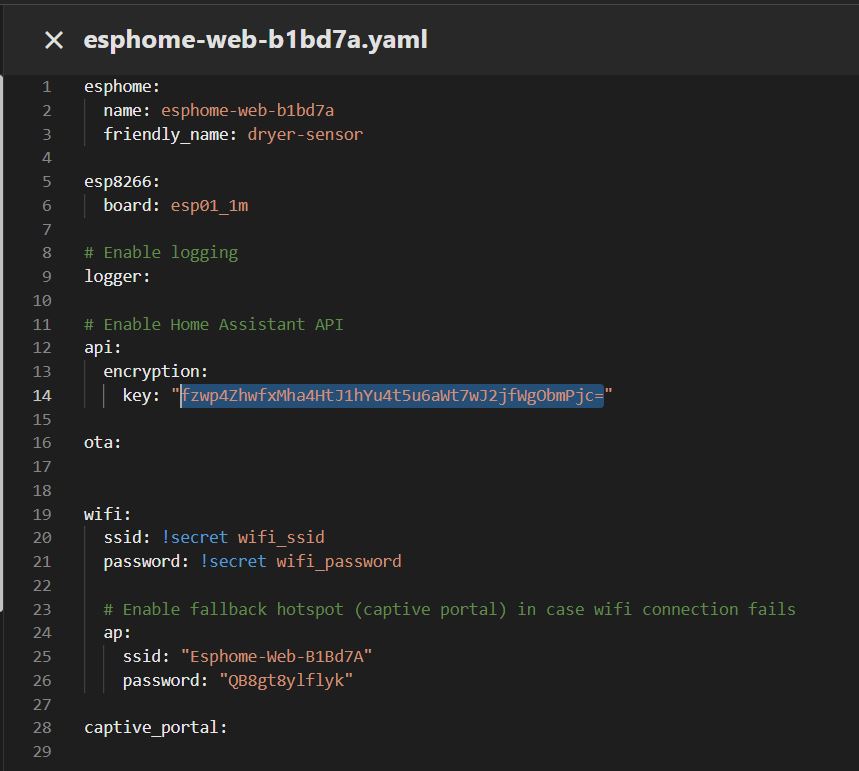Click line number 6 in the gutter
This screenshot has height=771, width=859.
(x=47, y=205)
